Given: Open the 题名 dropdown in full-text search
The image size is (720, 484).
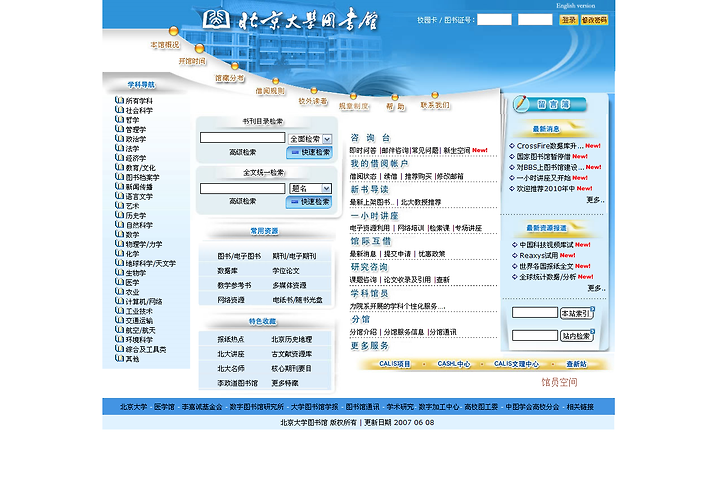Looking at the screenshot, I should click(310, 188).
